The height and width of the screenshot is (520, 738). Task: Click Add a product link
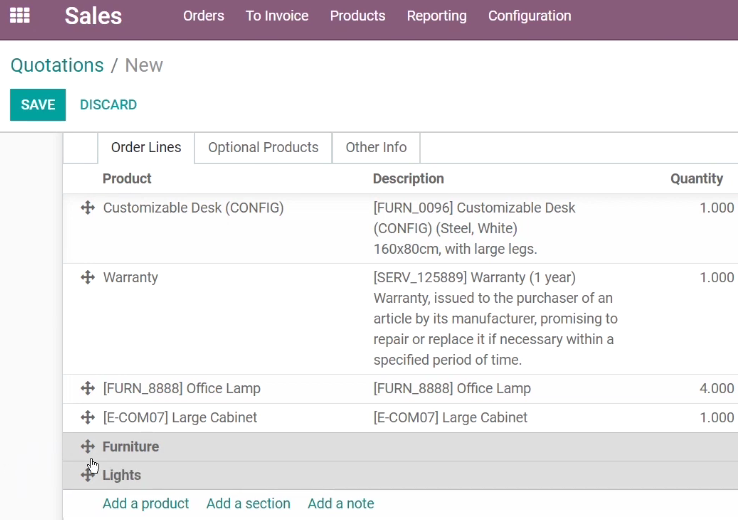pyautogui.click(x=145, y=504)
